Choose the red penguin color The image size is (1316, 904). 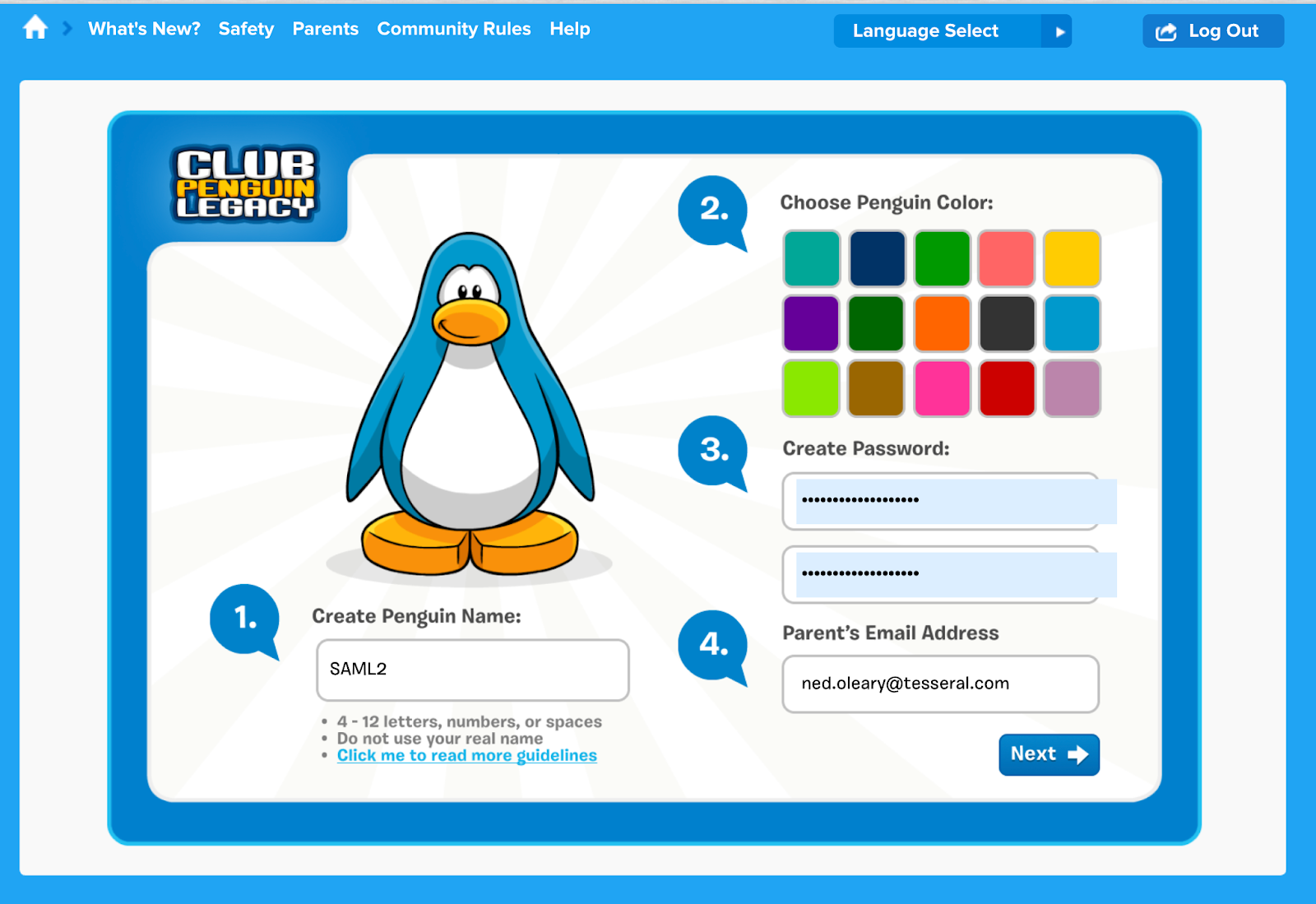tap(1007, 387)
